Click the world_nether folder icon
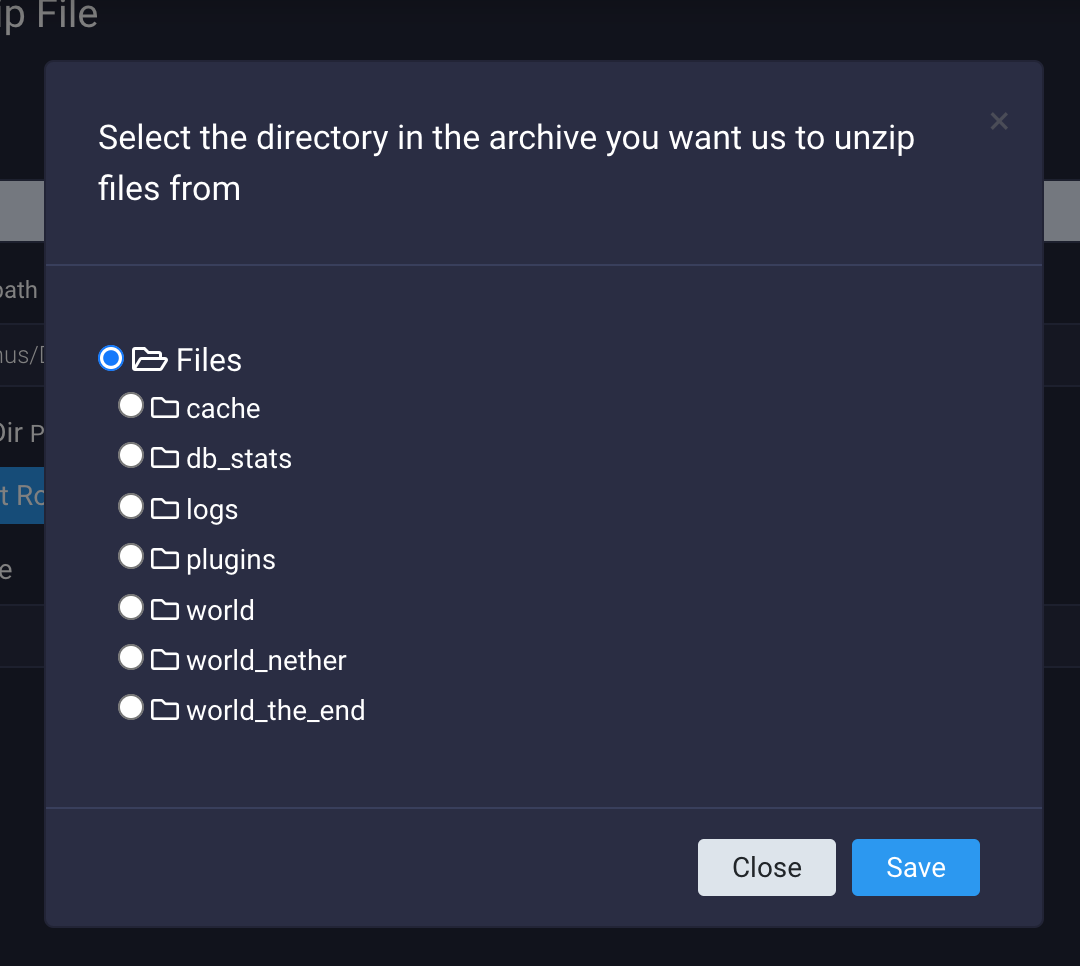Viewport: 1080px width, 966px height. [165, 660]
